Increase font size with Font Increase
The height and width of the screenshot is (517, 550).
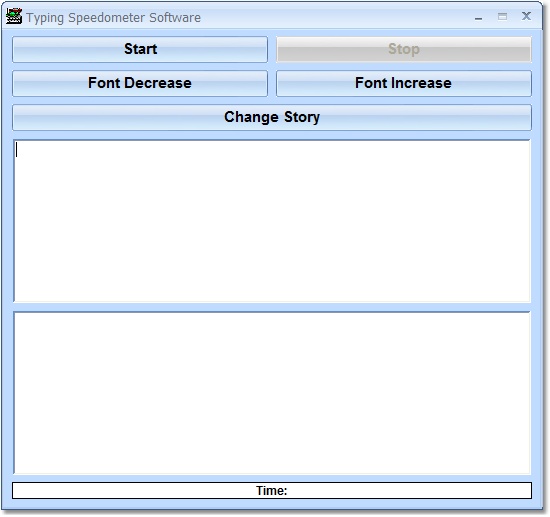point(404,83)
